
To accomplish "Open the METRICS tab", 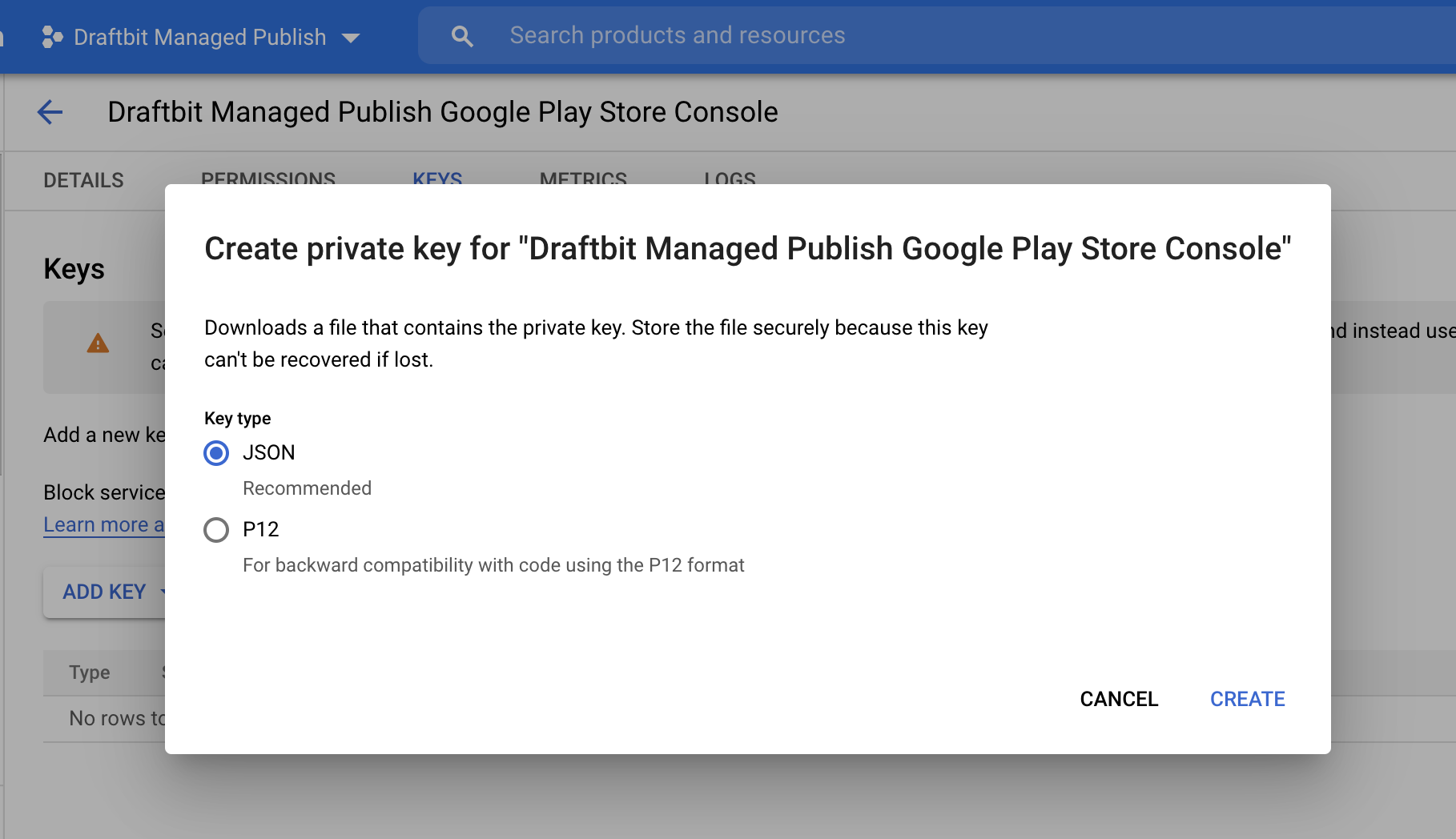I will (583, 178).
